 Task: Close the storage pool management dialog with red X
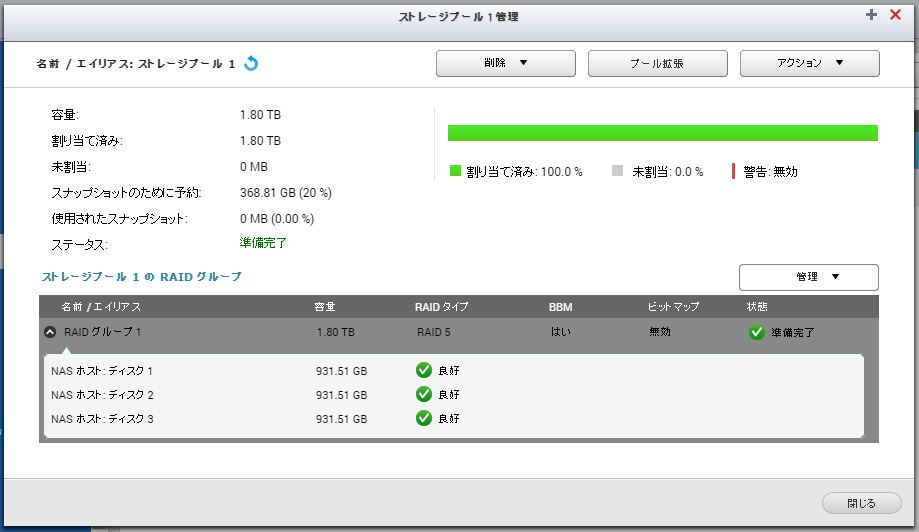896,15
